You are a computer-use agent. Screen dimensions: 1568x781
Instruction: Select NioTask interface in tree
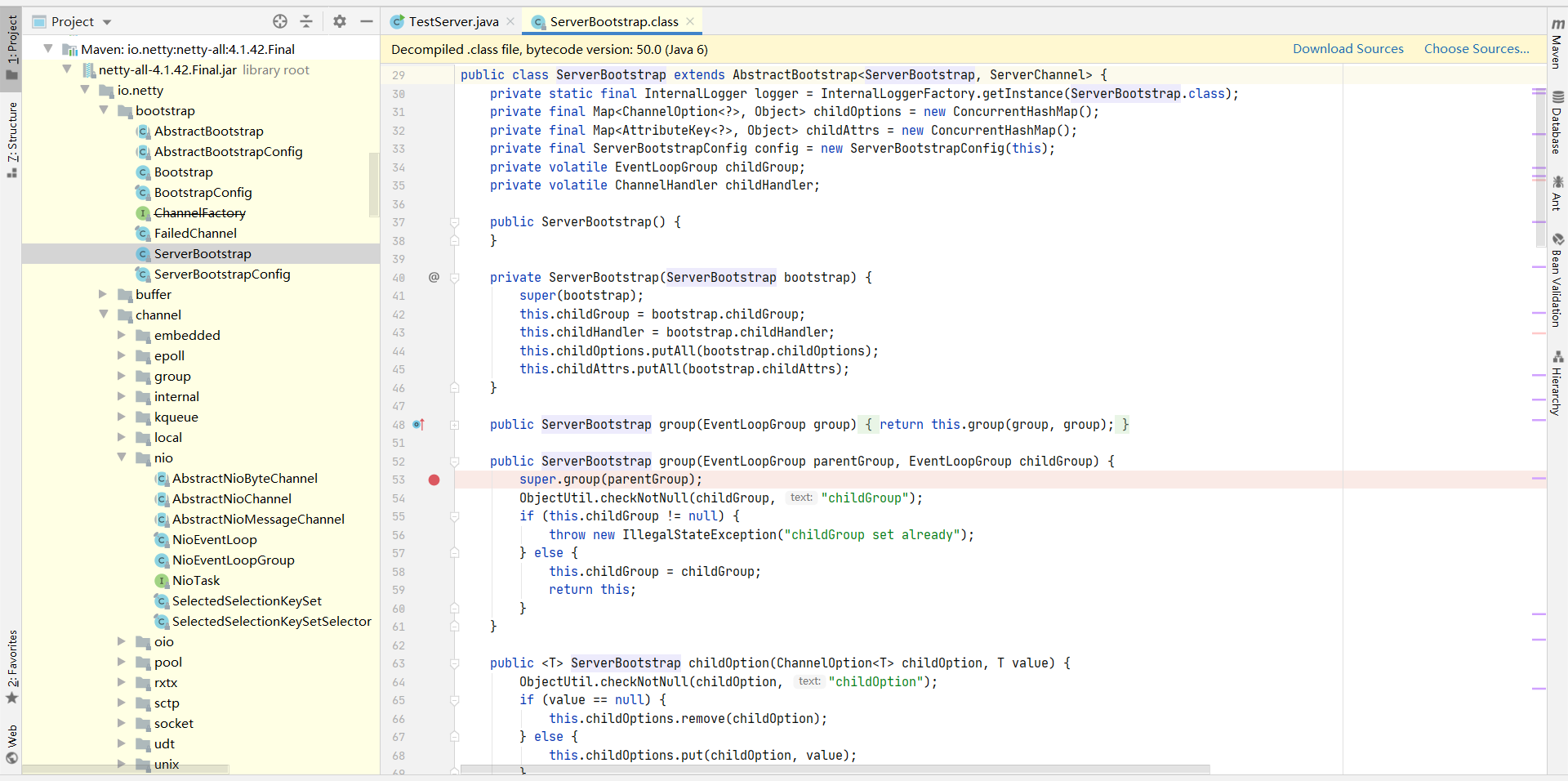[196, 581]
